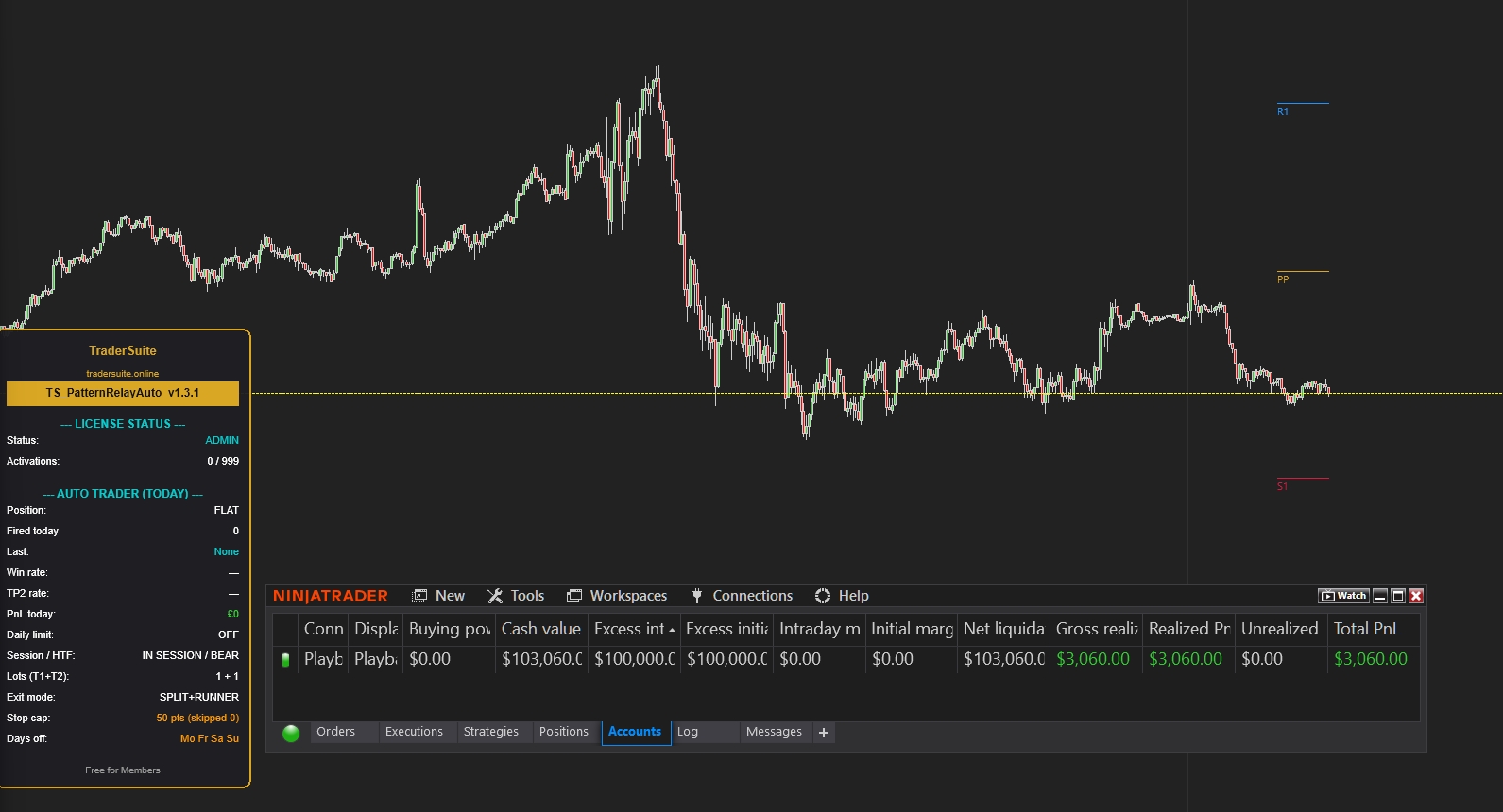This screenshot has width=1503, height=812.
Task: Close the NinjaTrader Control Center window
Action: tap(1416, 596)
